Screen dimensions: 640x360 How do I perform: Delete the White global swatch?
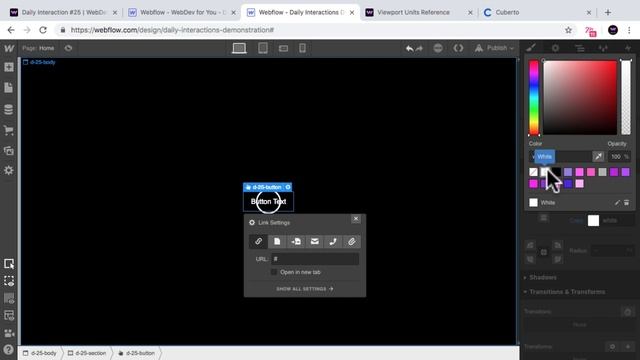tap(627, 202)
